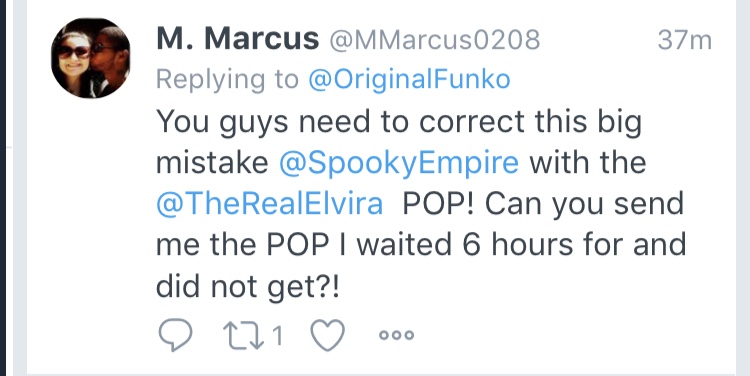
Task: Click the word mistake in the tweet
Action: click(212, 164)
